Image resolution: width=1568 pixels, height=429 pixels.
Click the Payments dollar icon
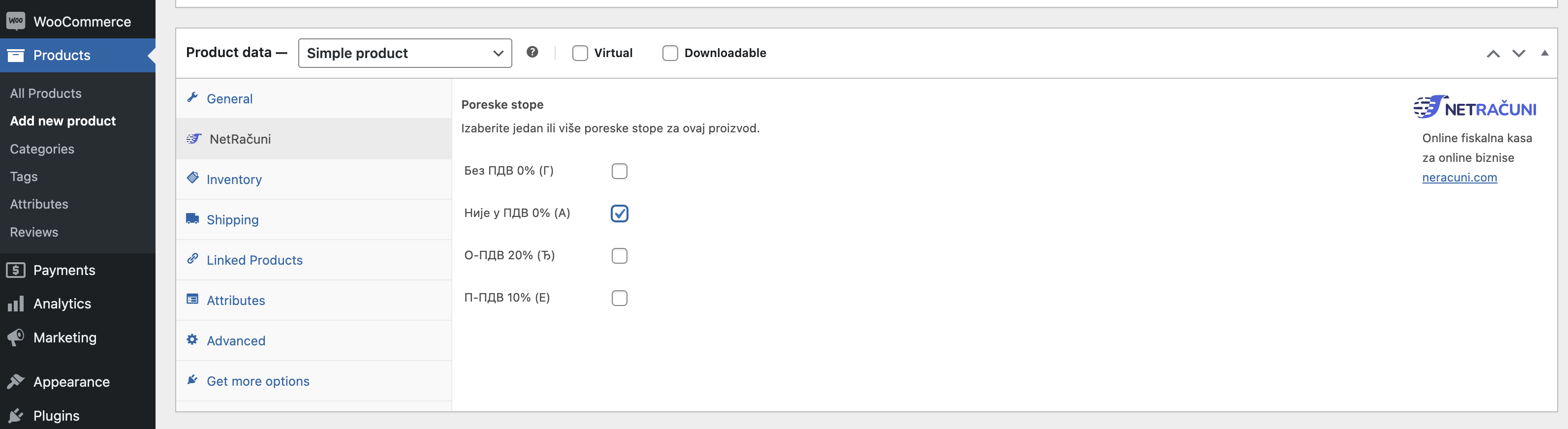[x=16, y=270]
